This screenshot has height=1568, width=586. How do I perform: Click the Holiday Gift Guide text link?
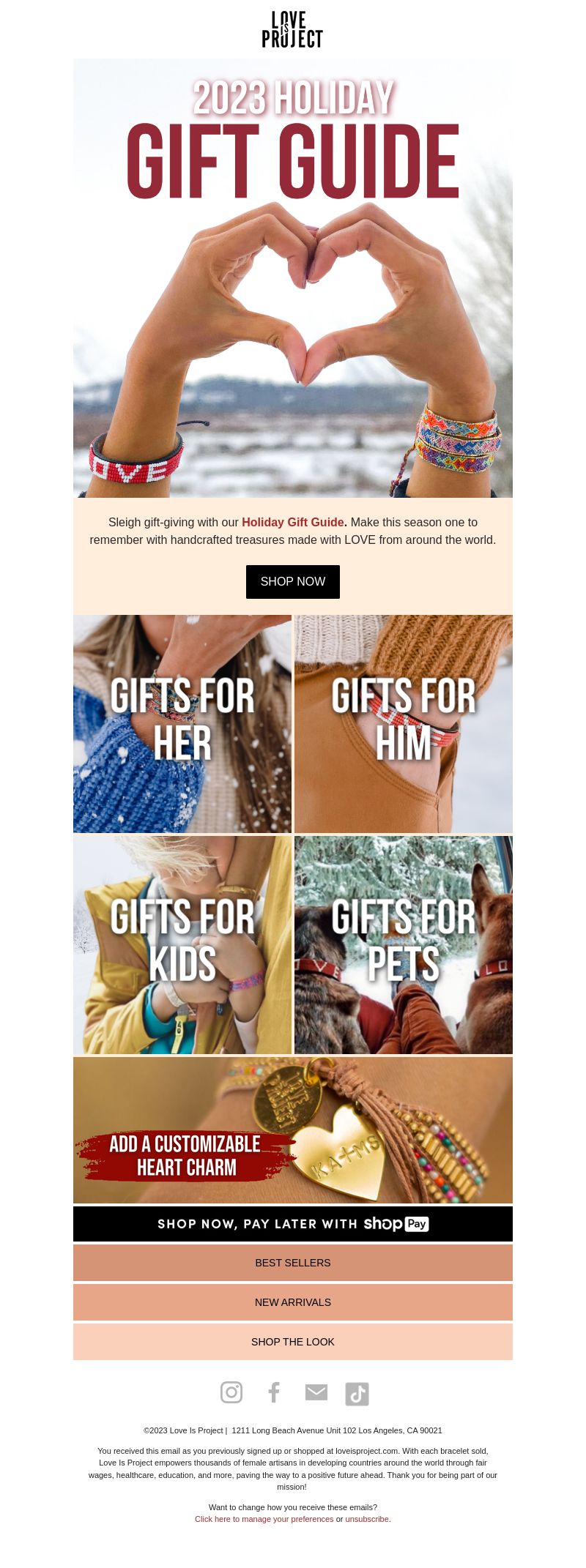[293, 523]
